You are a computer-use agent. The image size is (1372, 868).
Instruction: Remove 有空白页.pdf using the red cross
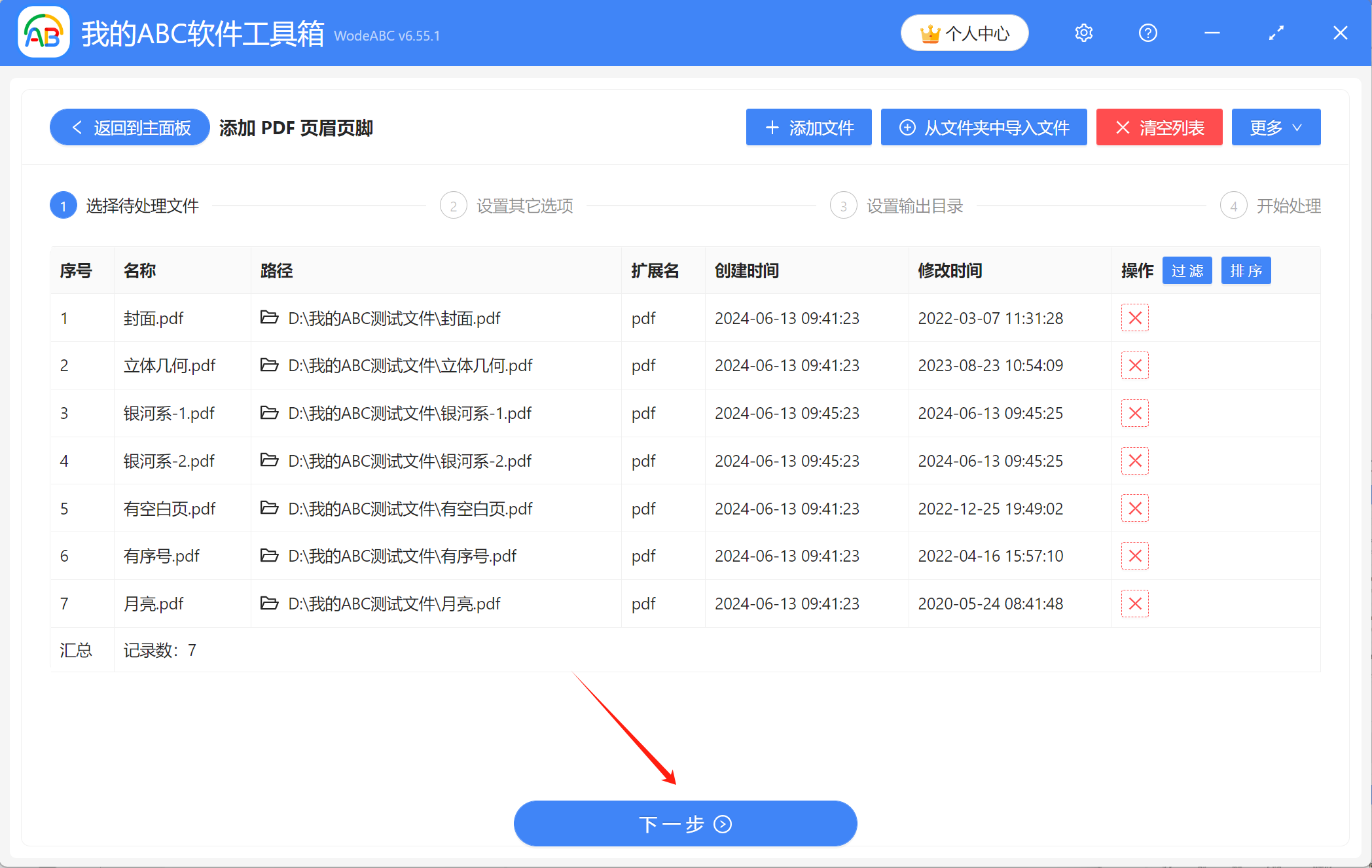pyautogui.click(x=1135, y=508)
